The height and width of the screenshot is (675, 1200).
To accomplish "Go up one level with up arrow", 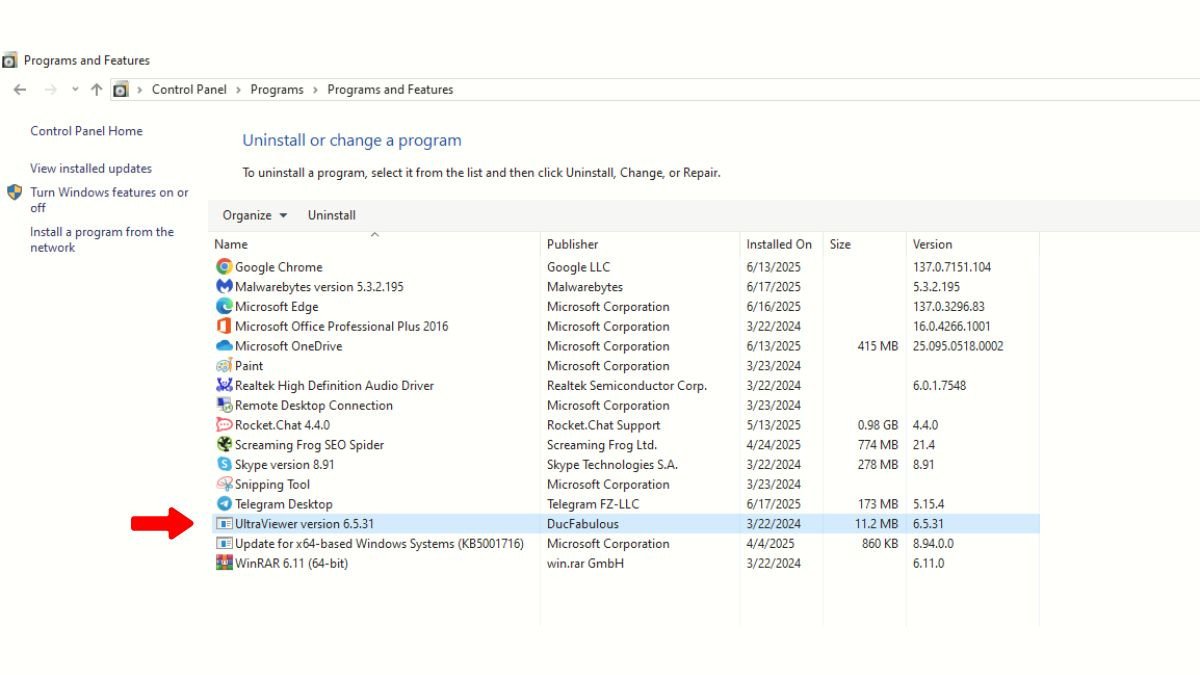I will (96, 90).
